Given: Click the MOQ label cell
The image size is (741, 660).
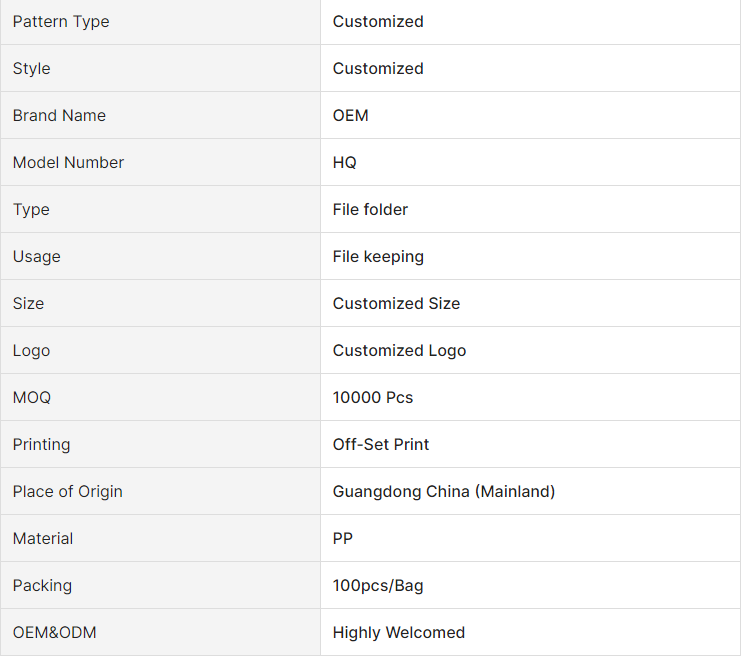Looking at the screenshot, I should point(32,398).
